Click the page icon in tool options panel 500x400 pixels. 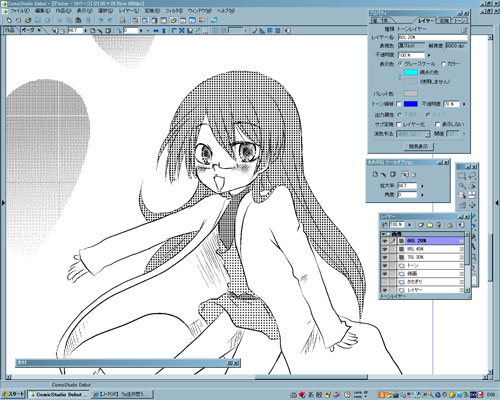click(375, 174)
